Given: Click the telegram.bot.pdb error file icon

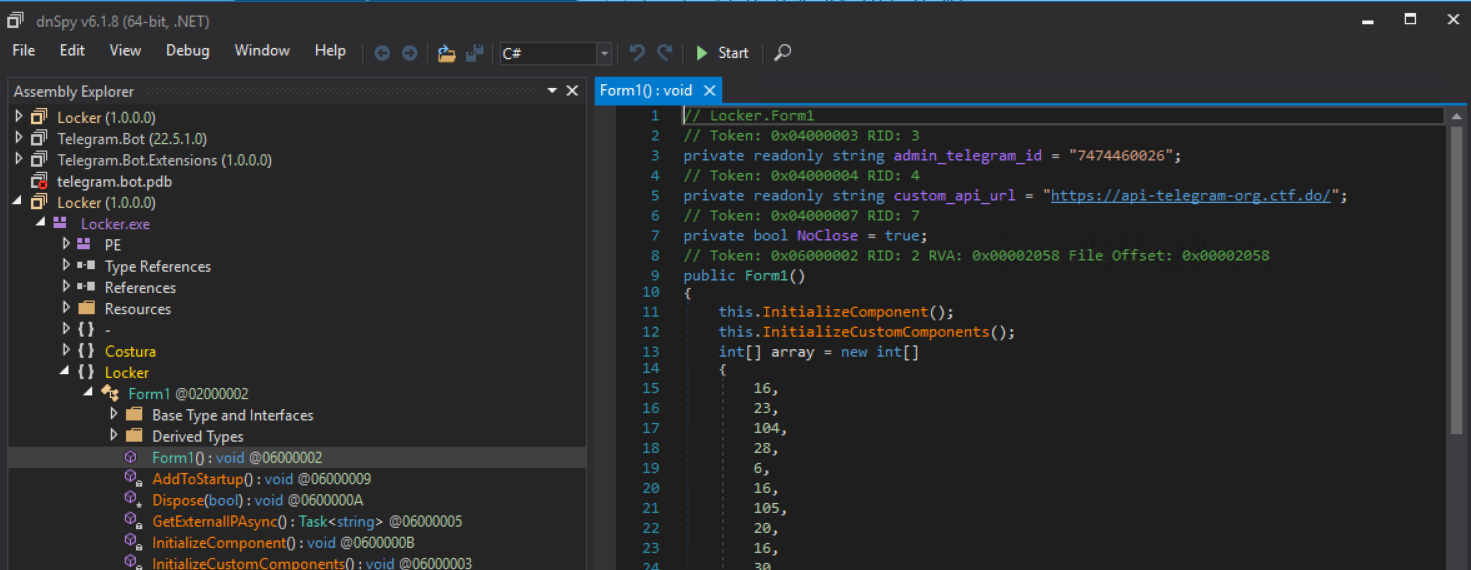Looking at the screenshot, I should tap(39, 181).
